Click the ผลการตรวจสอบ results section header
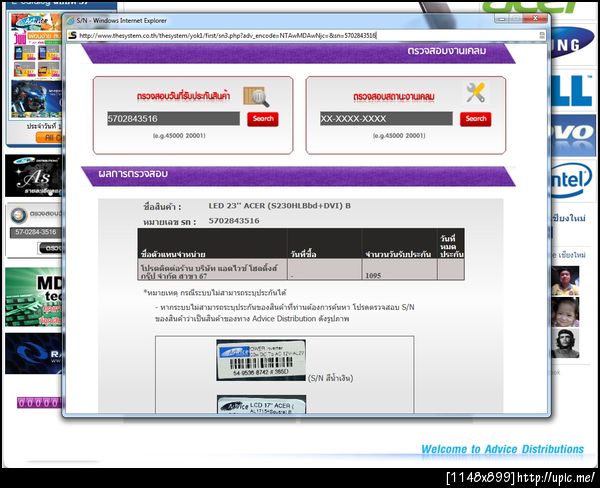Image resolution: width=600 pixels, height=488 pixels. point(133,174)
